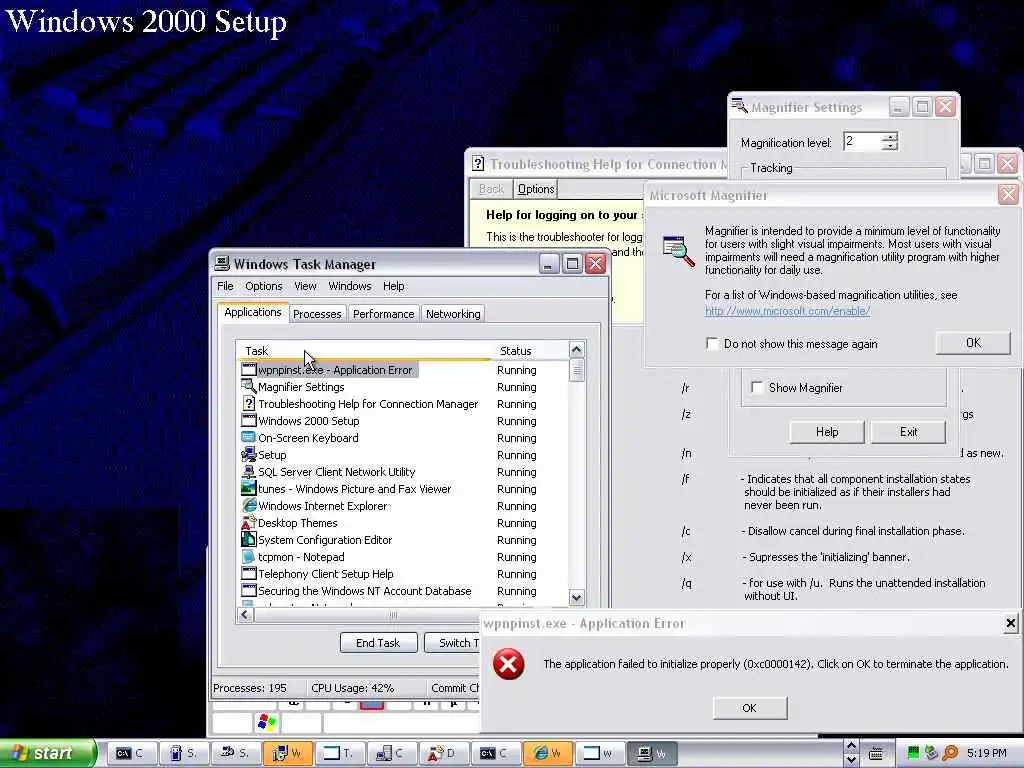The width and height of the screenshot is (1024, 768).
Task: Open the Options menu in Task Manager
Action: [264, 286]
